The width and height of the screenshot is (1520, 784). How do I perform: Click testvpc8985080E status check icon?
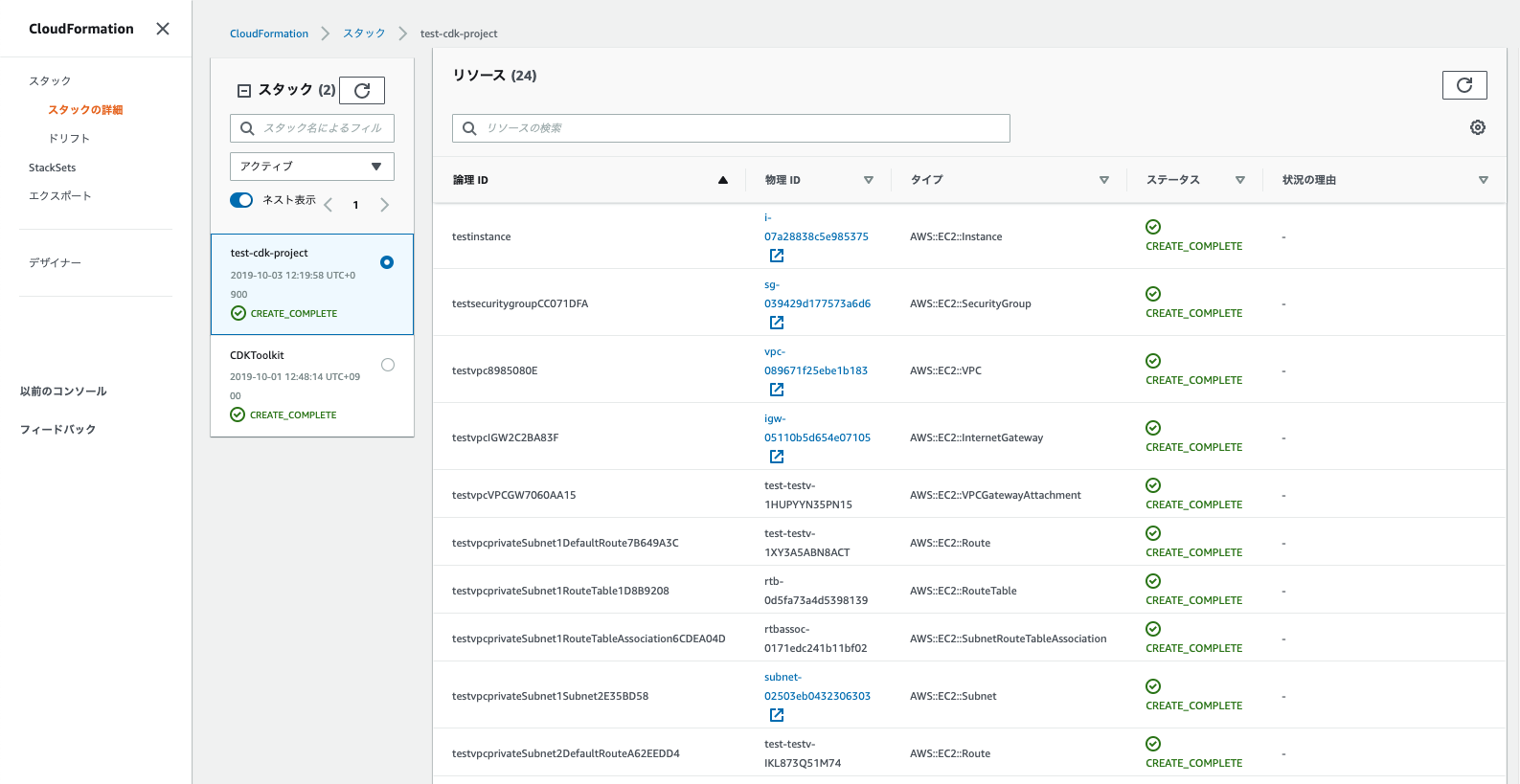coord(1153,361)
